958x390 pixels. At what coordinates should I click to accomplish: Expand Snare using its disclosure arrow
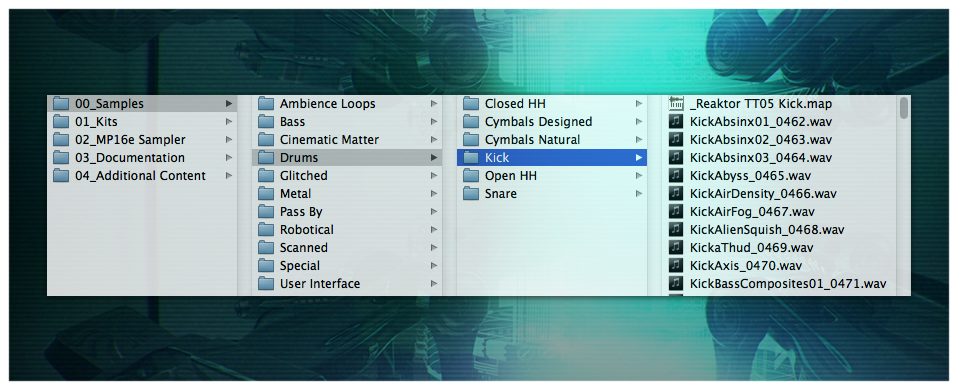[639, 194]
